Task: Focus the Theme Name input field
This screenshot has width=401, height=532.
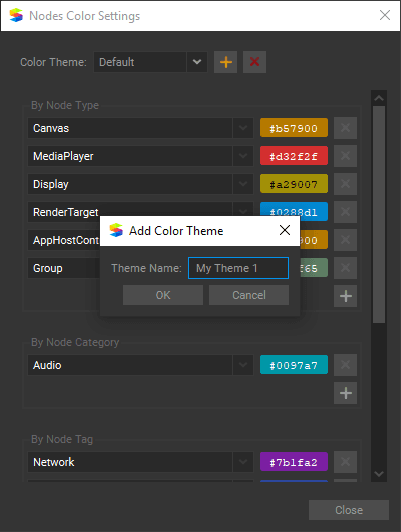Action: pyautogui.click(x=238, y=268)
